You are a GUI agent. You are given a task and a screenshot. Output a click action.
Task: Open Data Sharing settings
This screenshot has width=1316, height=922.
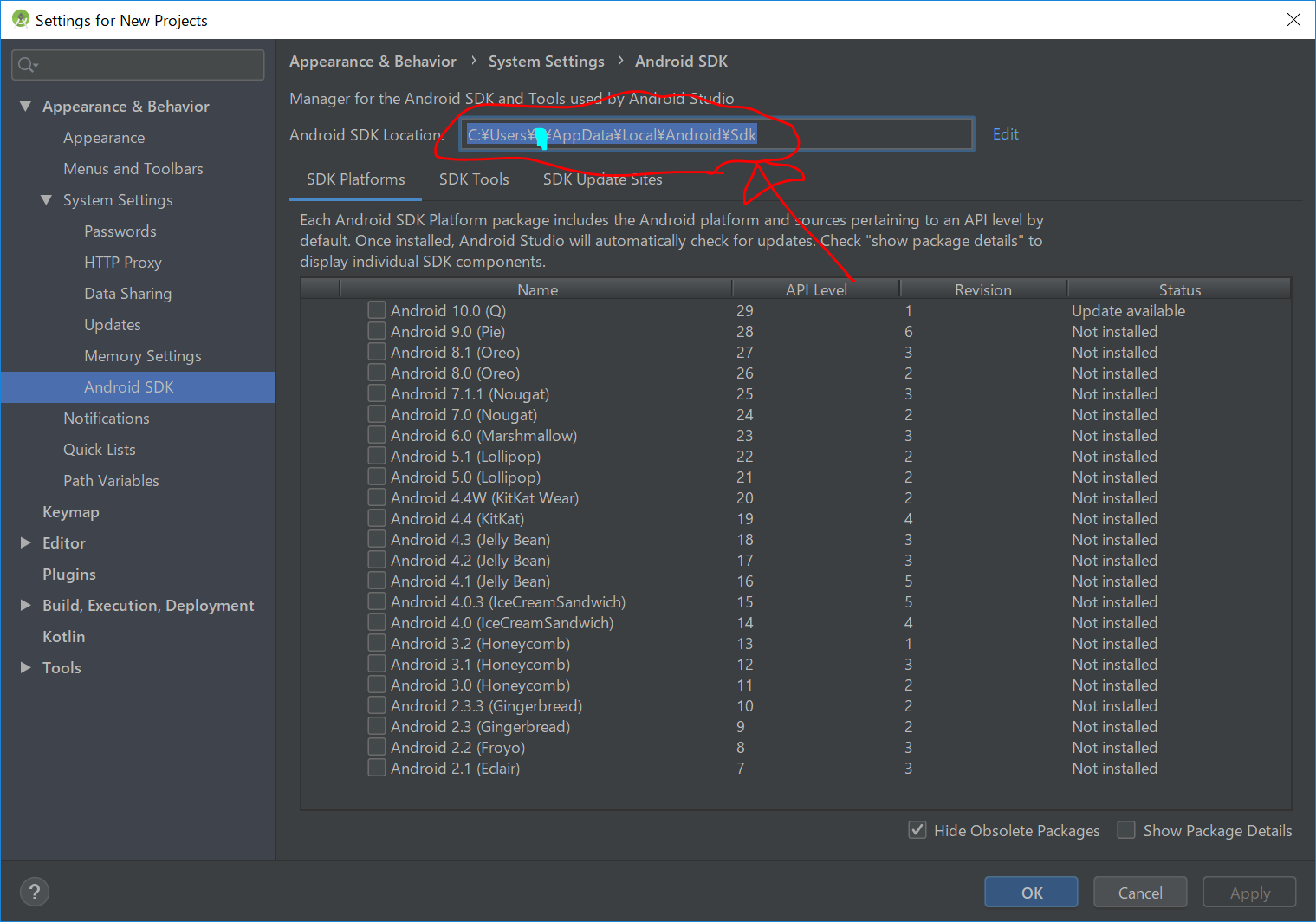pyautogui.click(x=127, y=294)
